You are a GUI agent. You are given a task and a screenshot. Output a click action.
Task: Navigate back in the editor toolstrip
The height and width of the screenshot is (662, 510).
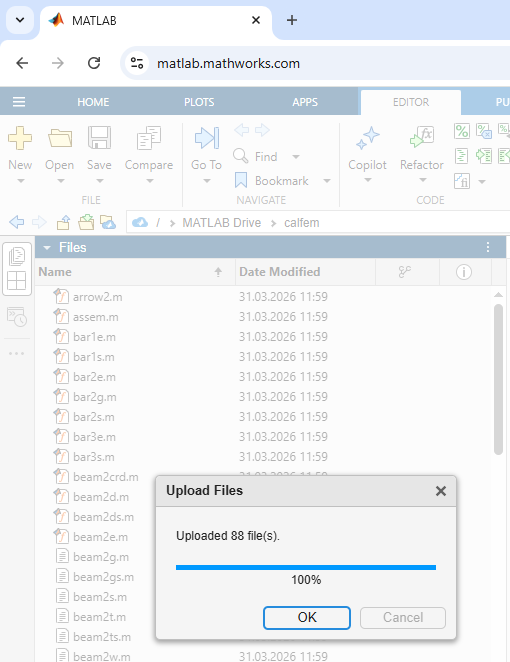(241, 130)
